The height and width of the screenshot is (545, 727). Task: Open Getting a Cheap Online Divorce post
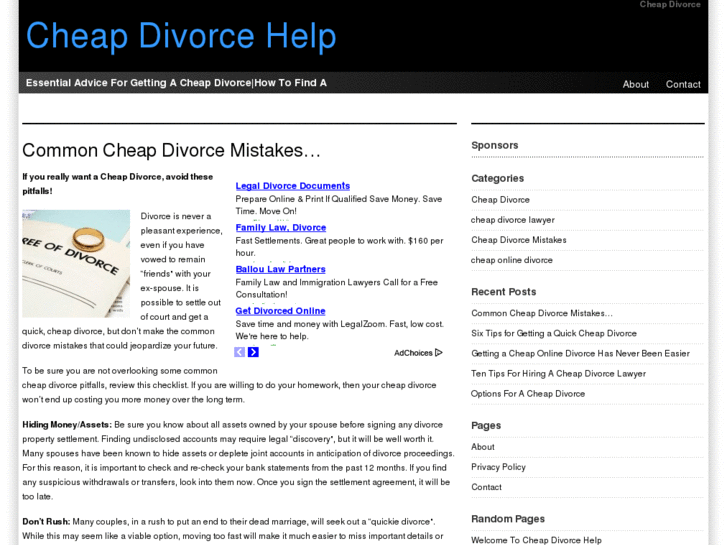(580, 353)
